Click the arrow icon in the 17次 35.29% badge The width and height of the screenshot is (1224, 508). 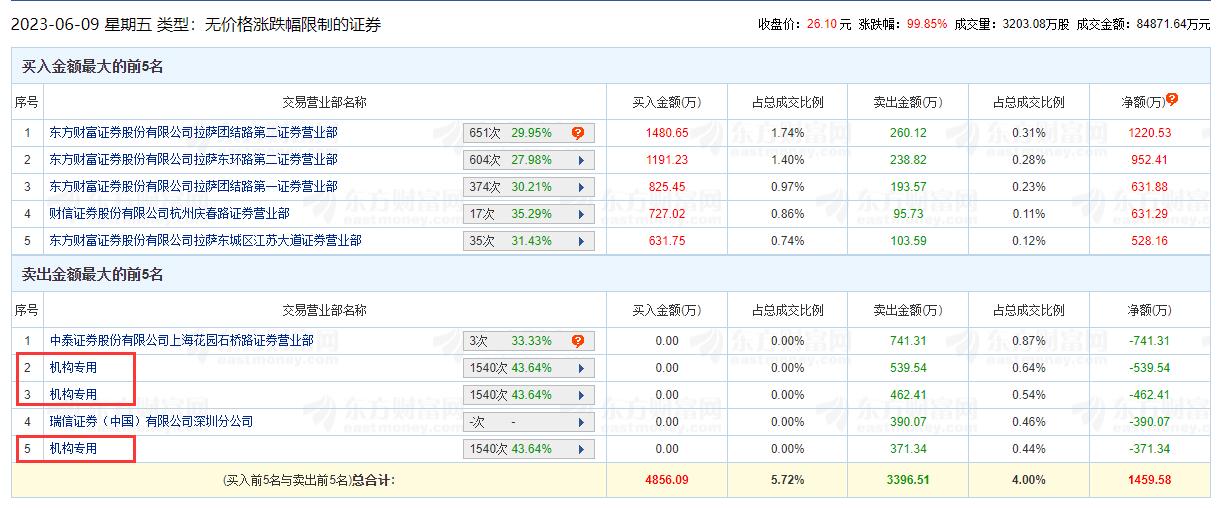click(x=579, y=213)
